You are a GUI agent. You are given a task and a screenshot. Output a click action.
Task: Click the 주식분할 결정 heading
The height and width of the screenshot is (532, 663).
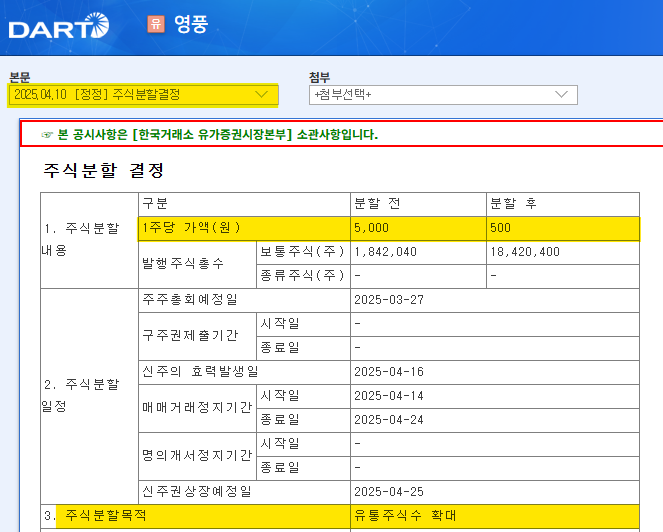[104, 171]
